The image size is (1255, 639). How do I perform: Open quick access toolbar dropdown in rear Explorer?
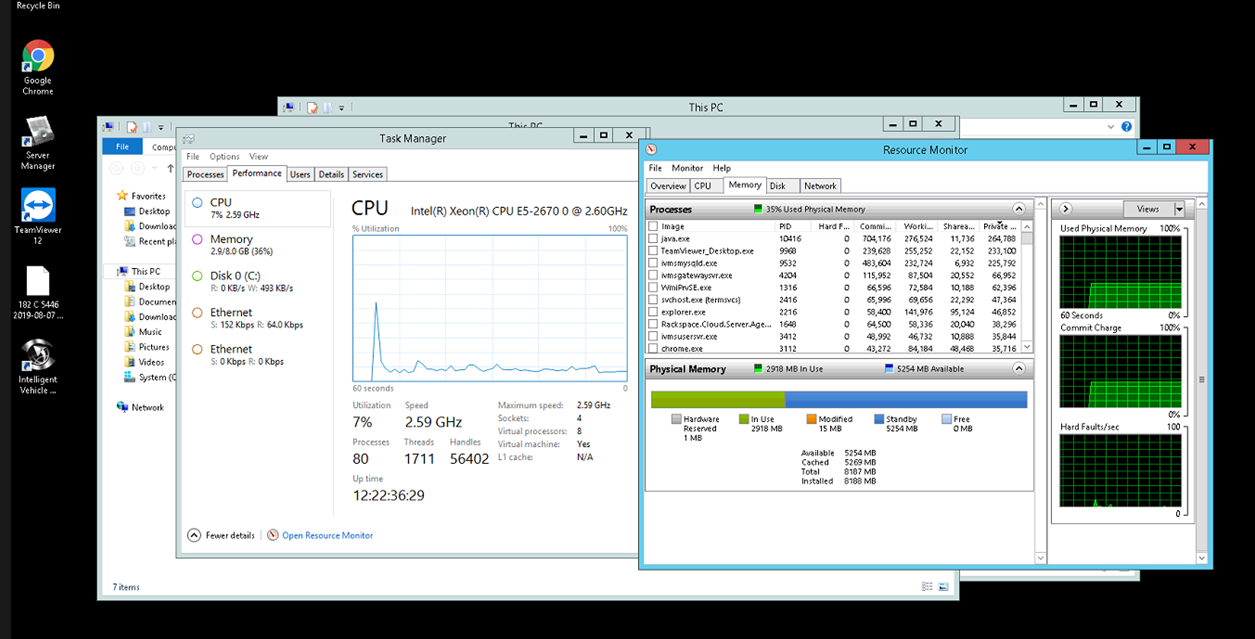pos(340,108)
